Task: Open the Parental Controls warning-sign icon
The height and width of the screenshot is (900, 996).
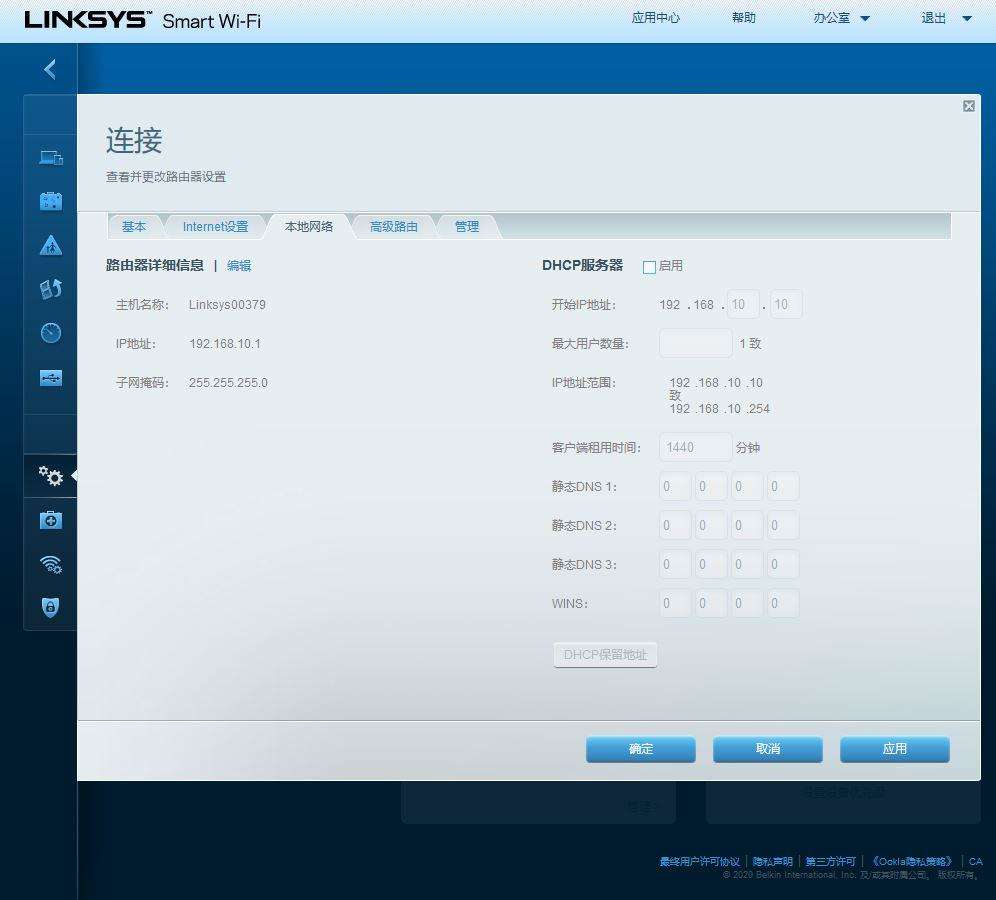Action: click(51, 245)
